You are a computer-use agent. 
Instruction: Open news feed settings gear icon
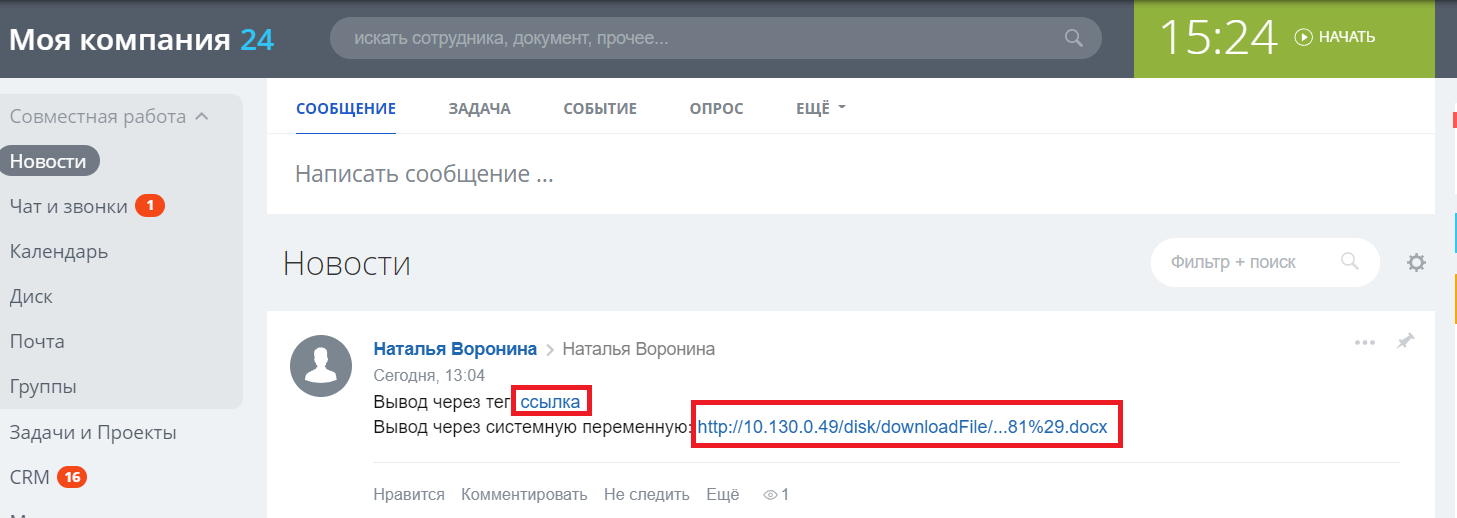tap(1416, 263)
